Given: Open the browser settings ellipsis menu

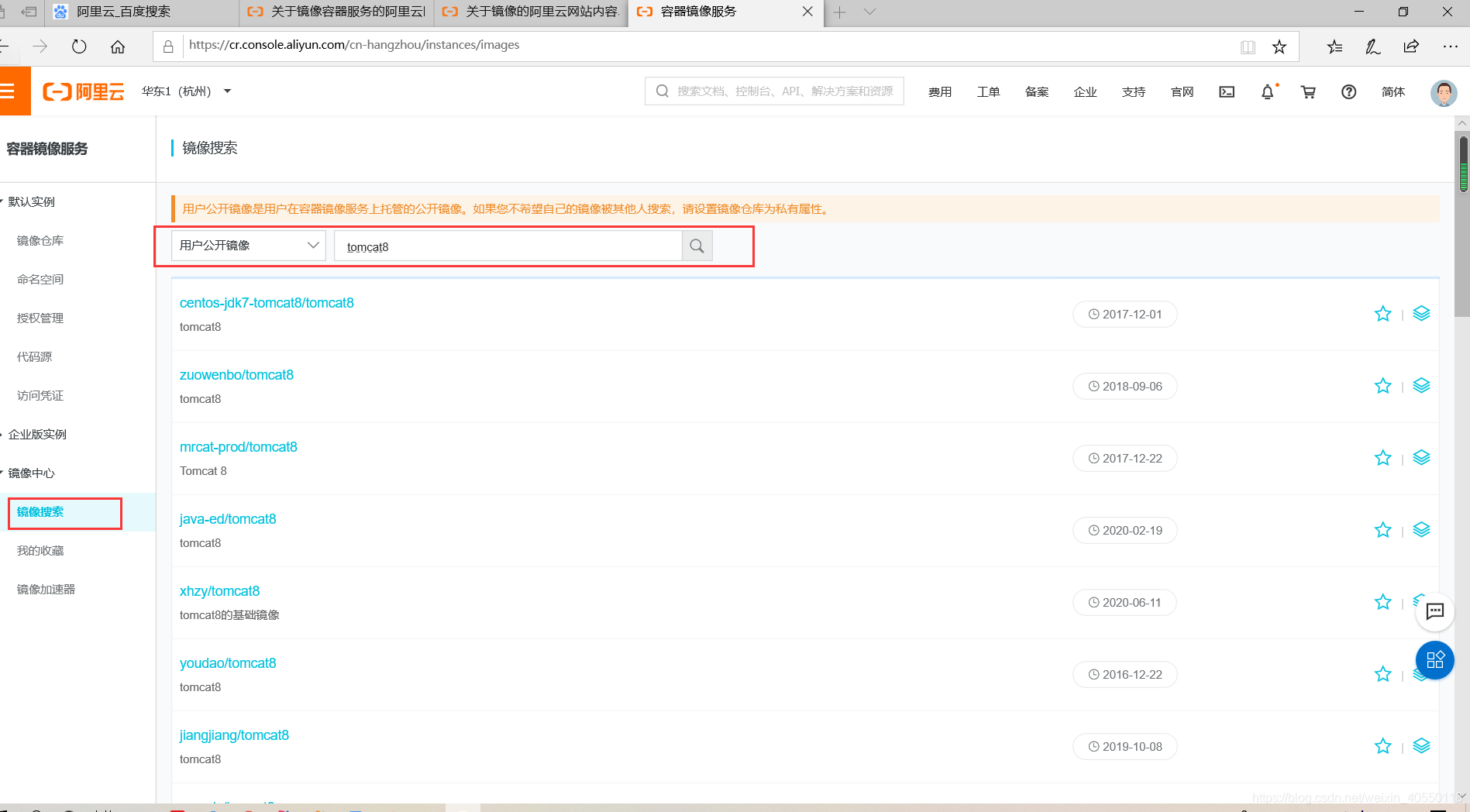Looking at the screenshot, I should point(1451,47).
